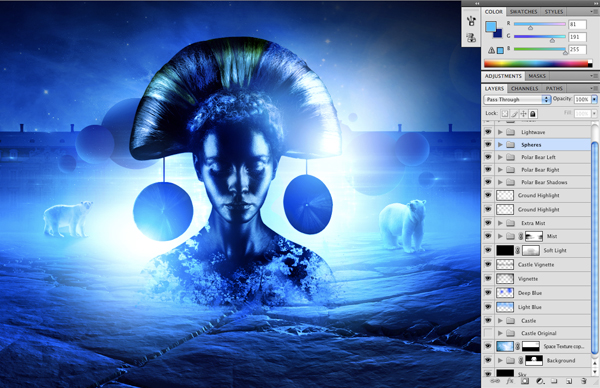This screenshot has height=388, width=600.
Task: Open the Layers panel options menu
Action: click(594, 88)
